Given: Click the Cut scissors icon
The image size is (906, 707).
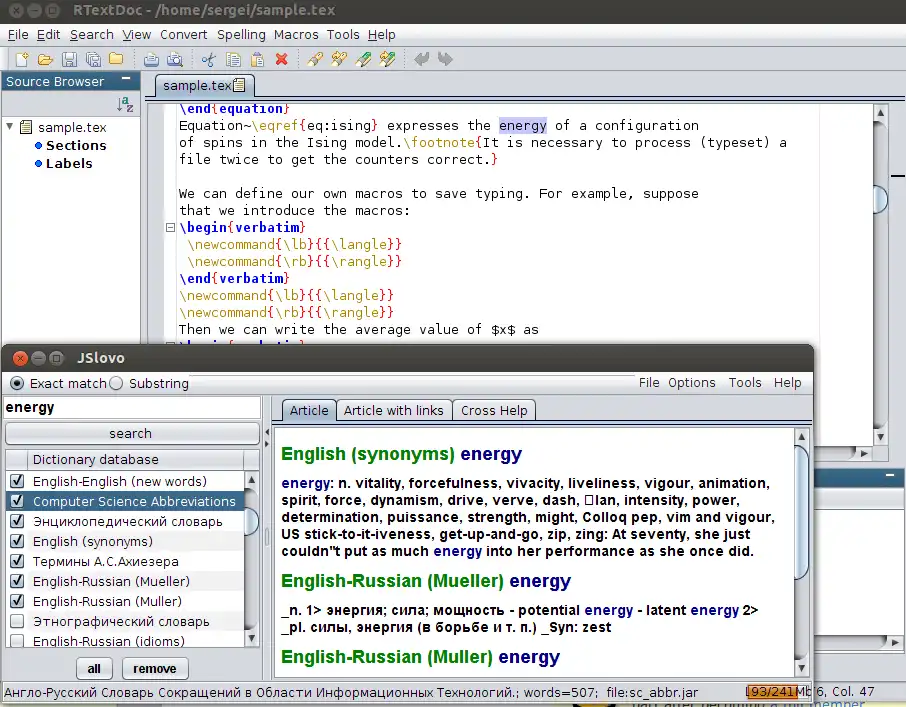Looking at the screenshot, I should [x=209, y=59].
